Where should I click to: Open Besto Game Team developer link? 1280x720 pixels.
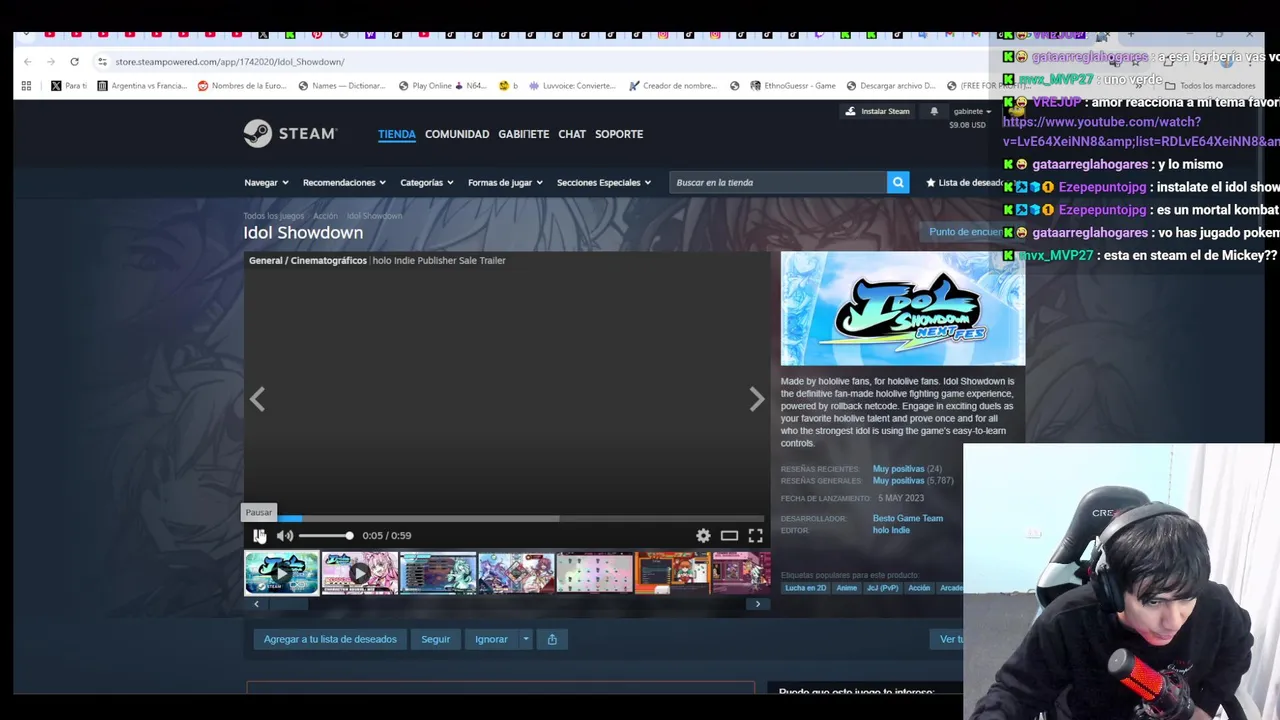pos(908,518)
